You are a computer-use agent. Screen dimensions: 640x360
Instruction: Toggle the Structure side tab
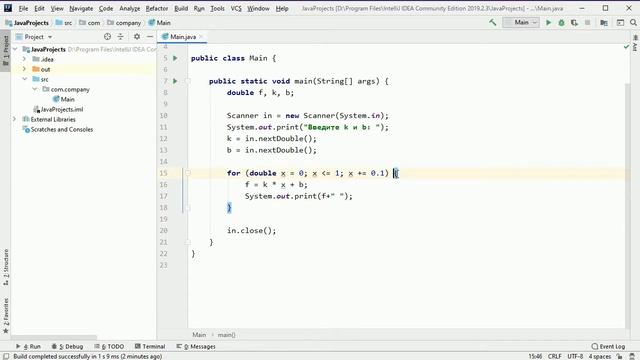click(x=5, y=267)
